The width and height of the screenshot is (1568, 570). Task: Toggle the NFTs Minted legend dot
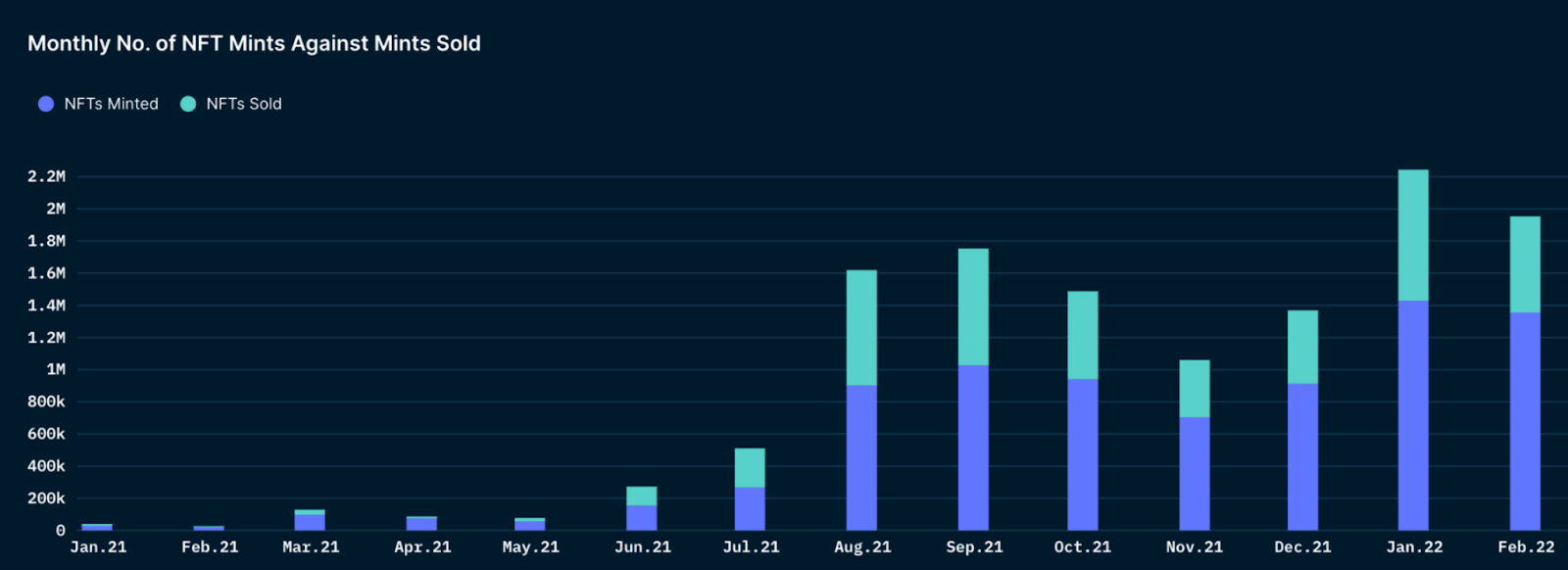coord(46,104)
